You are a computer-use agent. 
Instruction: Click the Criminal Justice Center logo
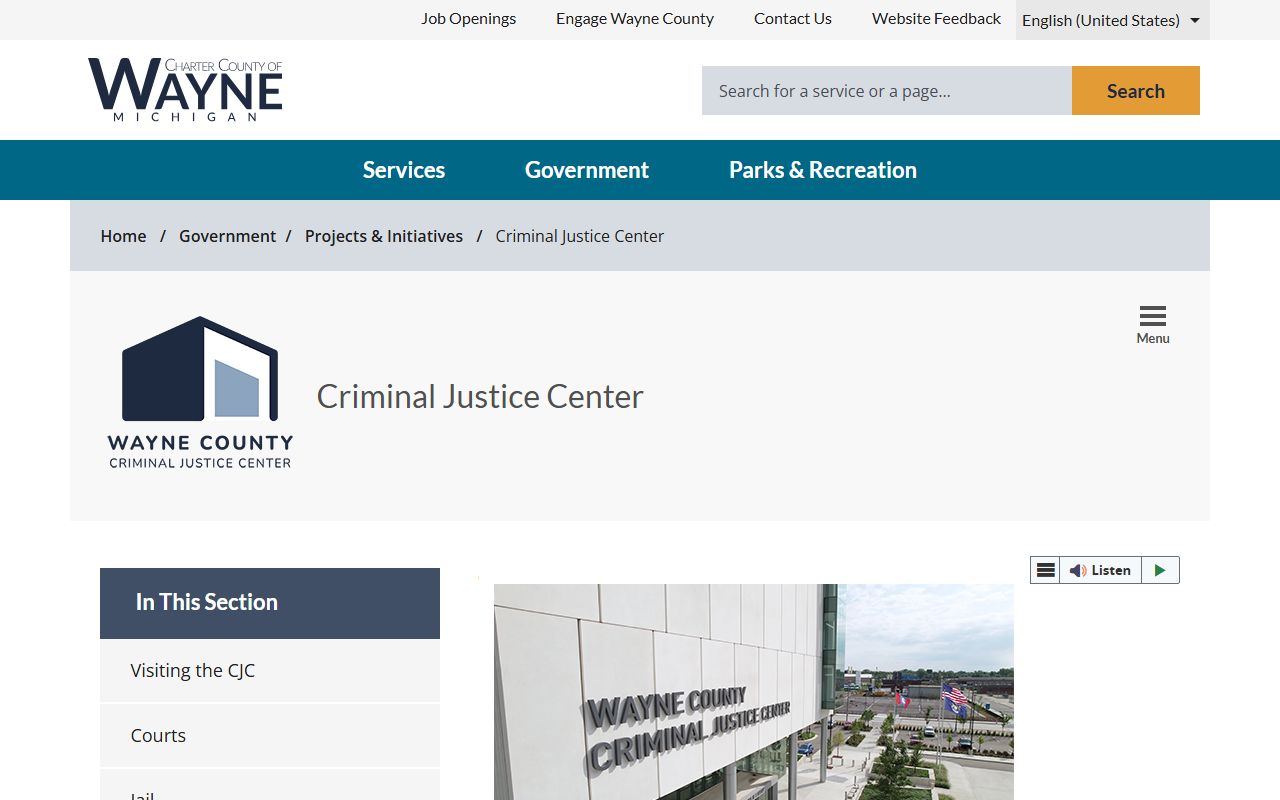[200, 393]
